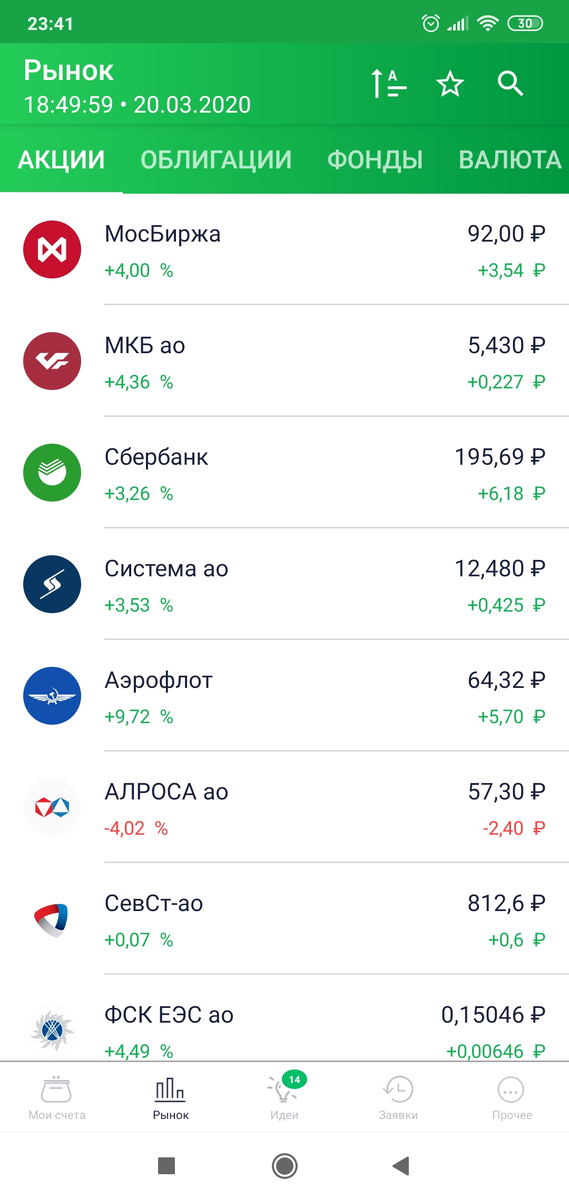Tap the Аэрофлот blue logo

tap(51, 696)
